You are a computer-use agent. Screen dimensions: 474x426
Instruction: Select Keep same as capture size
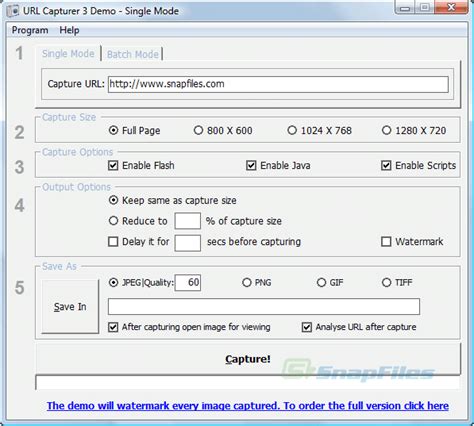coord(173,200)
